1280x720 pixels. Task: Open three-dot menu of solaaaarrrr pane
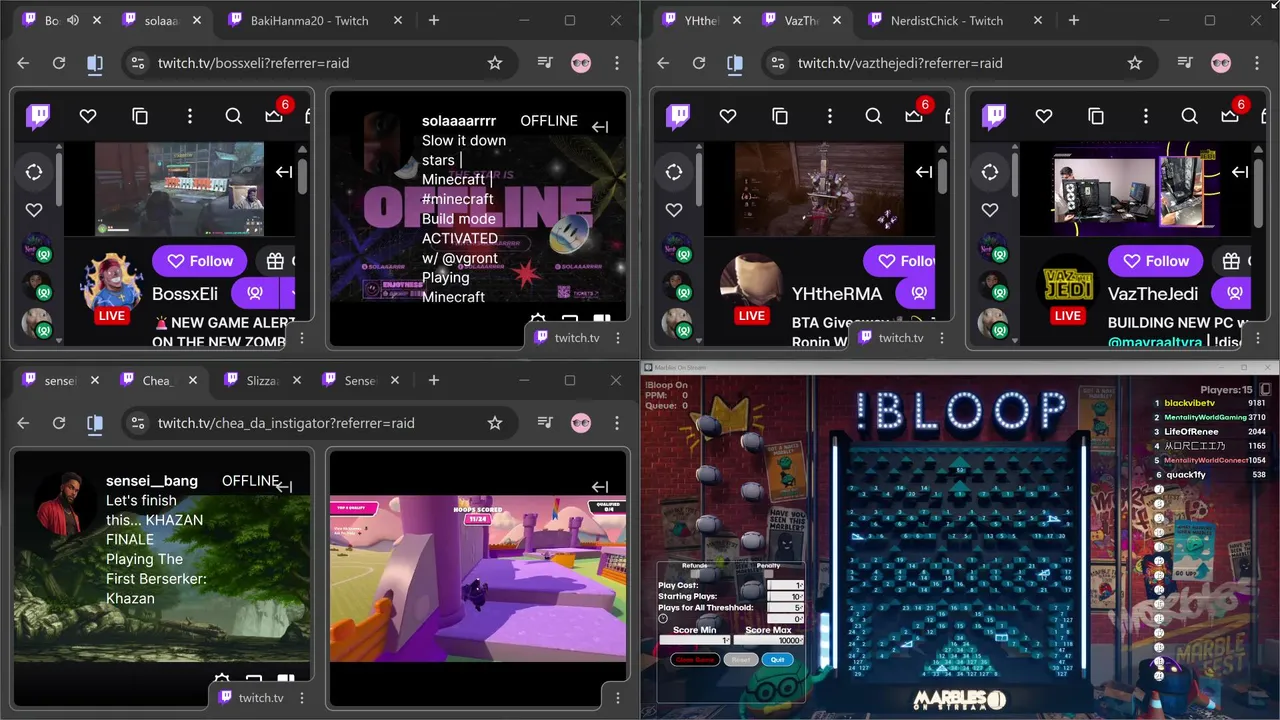(617, 337)
